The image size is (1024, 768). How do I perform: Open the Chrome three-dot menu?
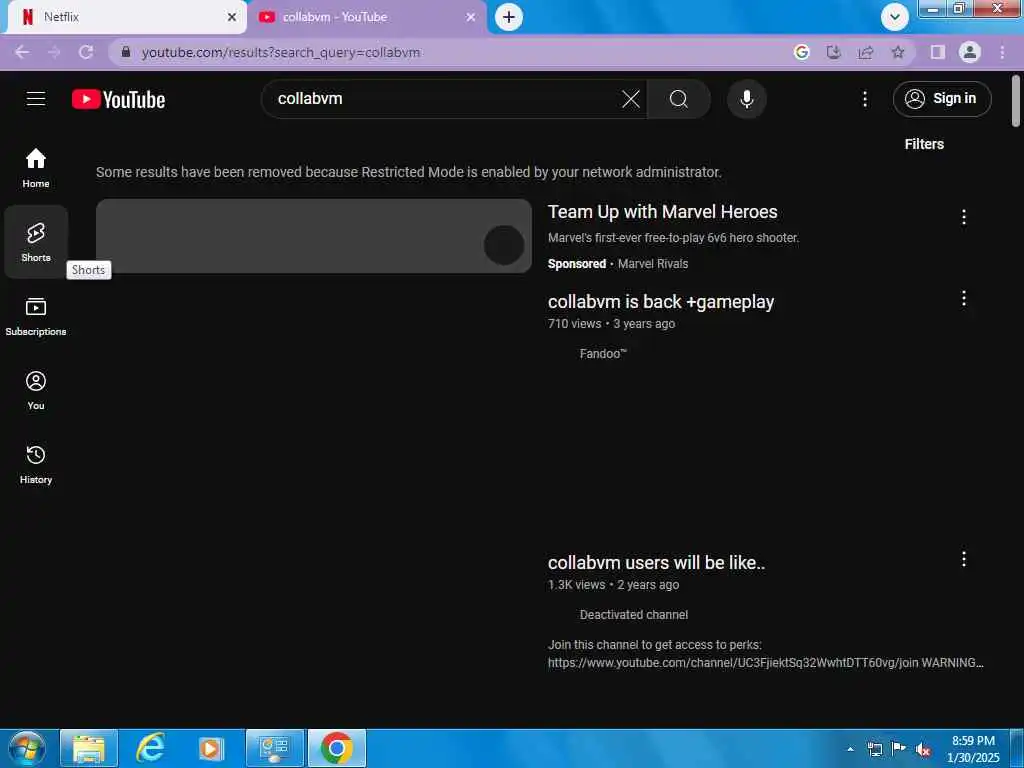click(x=1002, y=52)
